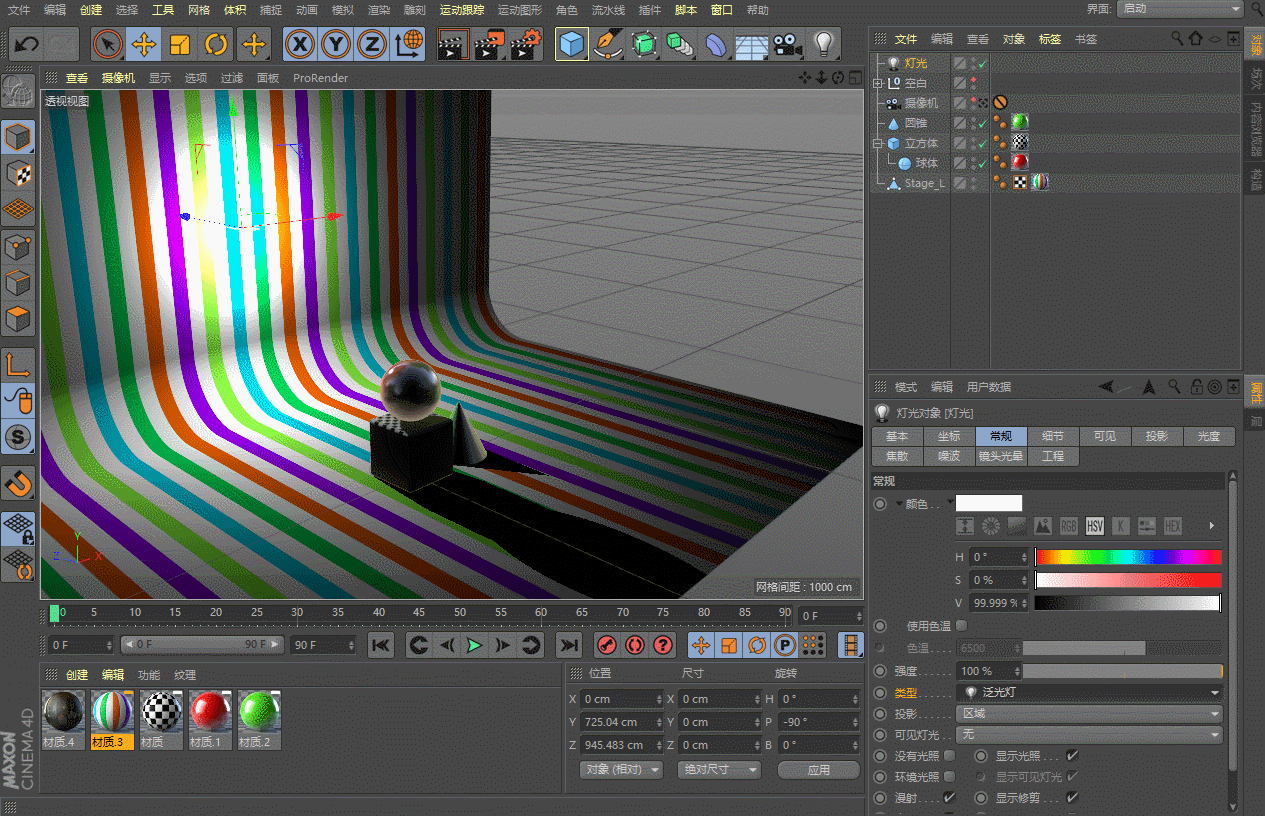Viewport: 1265px width, 816px height.
Task: Click the 应用 button in coordinates panel
Action: click(818, 770)
